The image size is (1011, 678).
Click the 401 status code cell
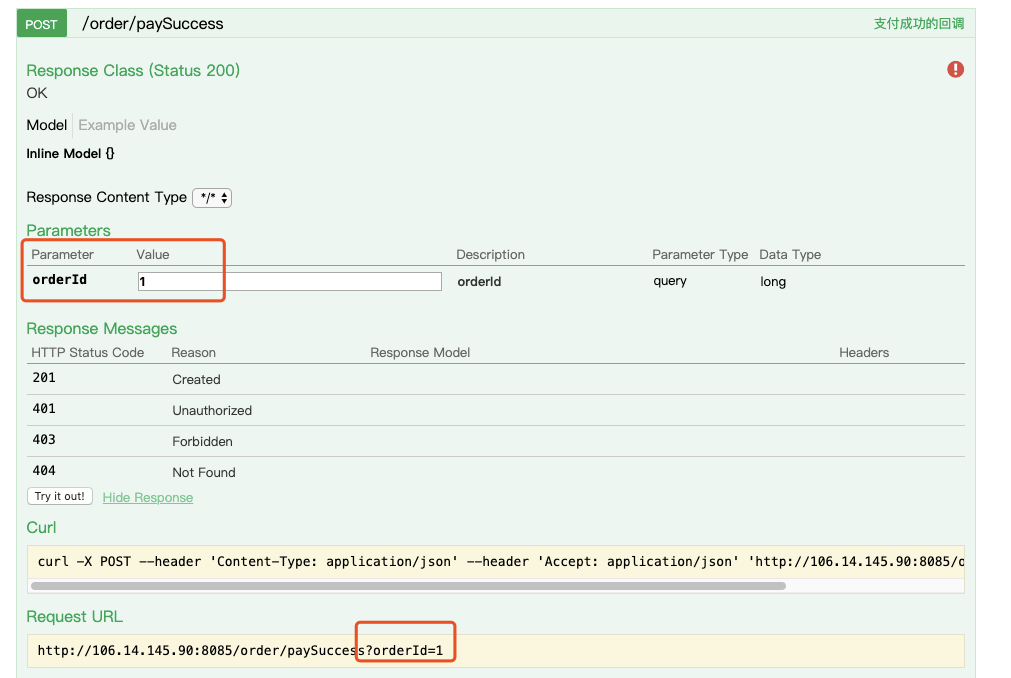[x=44, y=409]
